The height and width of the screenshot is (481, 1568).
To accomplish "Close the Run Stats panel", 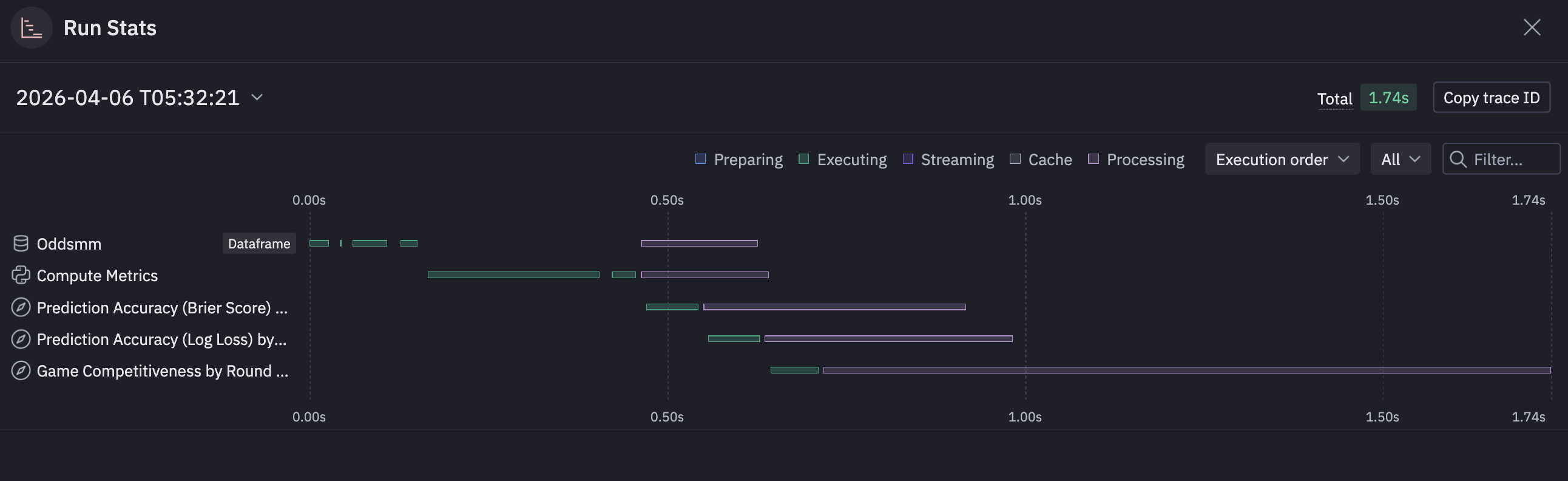I will pos(1532,27).
